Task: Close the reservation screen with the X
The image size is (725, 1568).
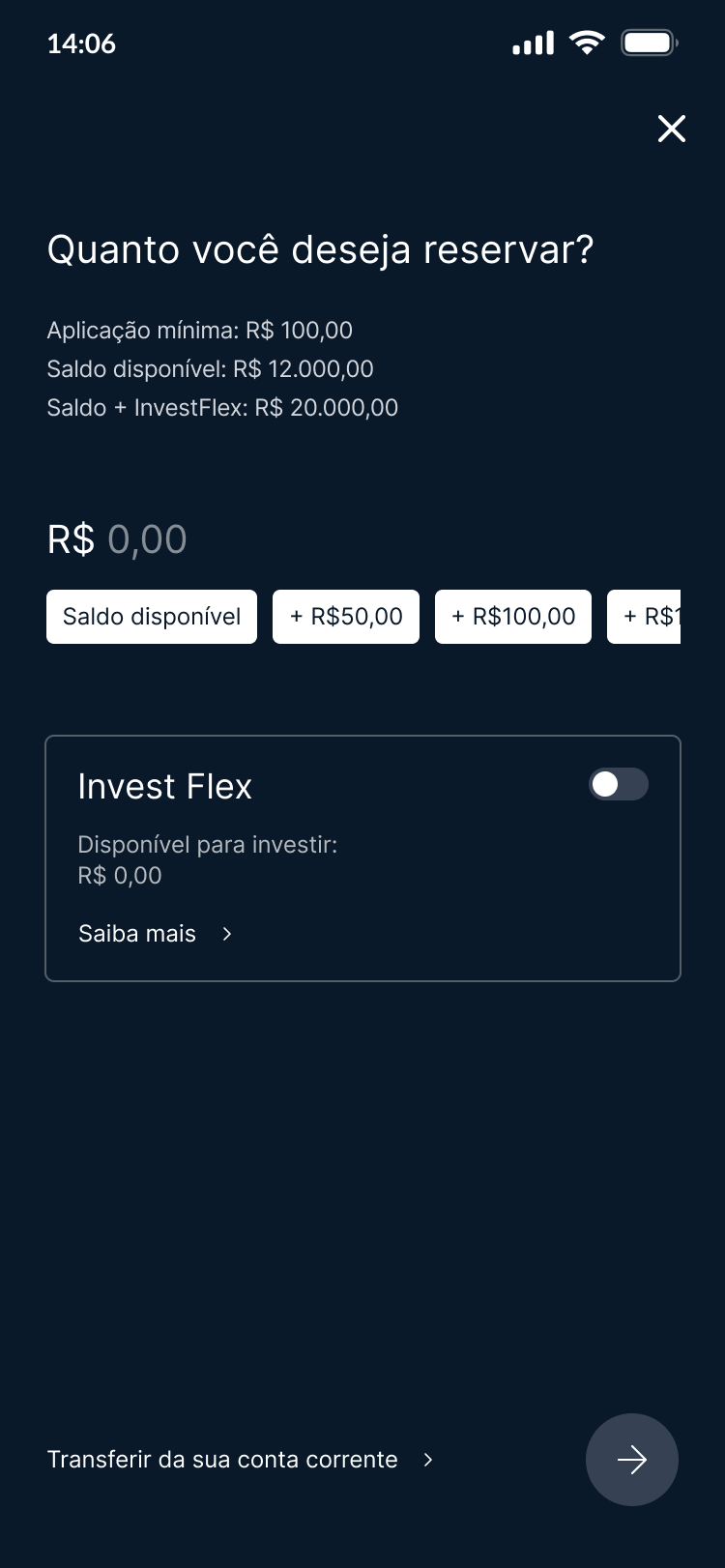Action: point(672,129)
